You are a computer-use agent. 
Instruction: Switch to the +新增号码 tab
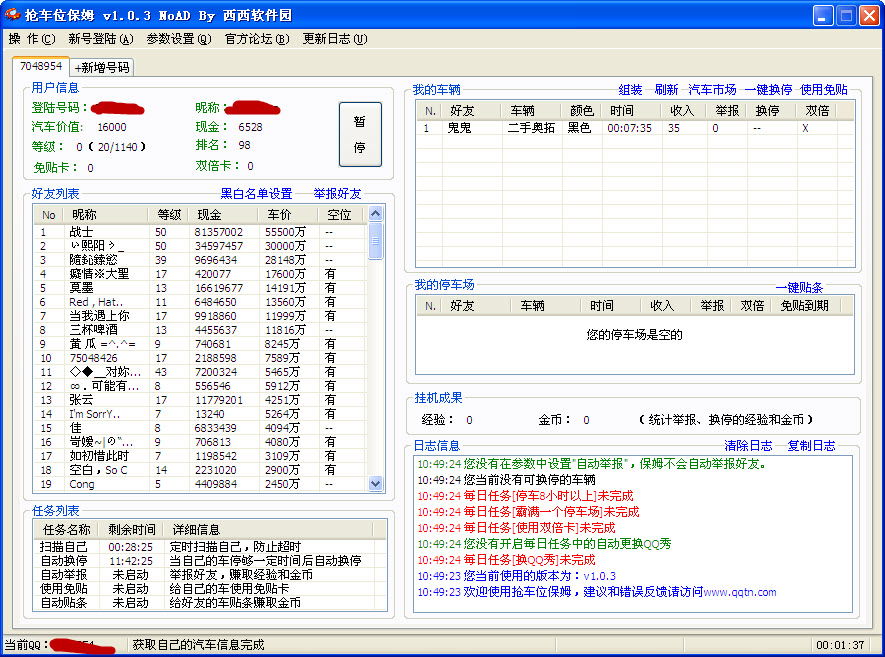point(102,67)
